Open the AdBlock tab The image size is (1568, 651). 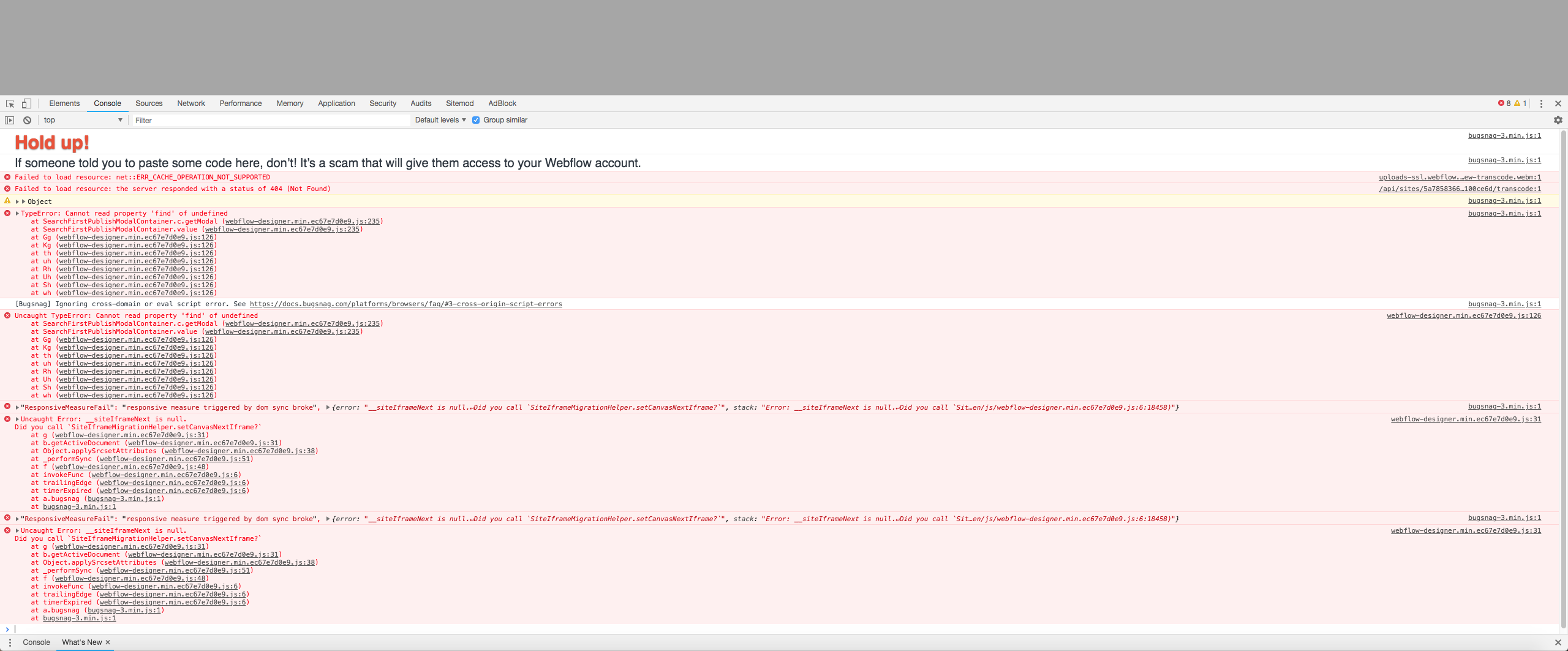tap(502, 103)
